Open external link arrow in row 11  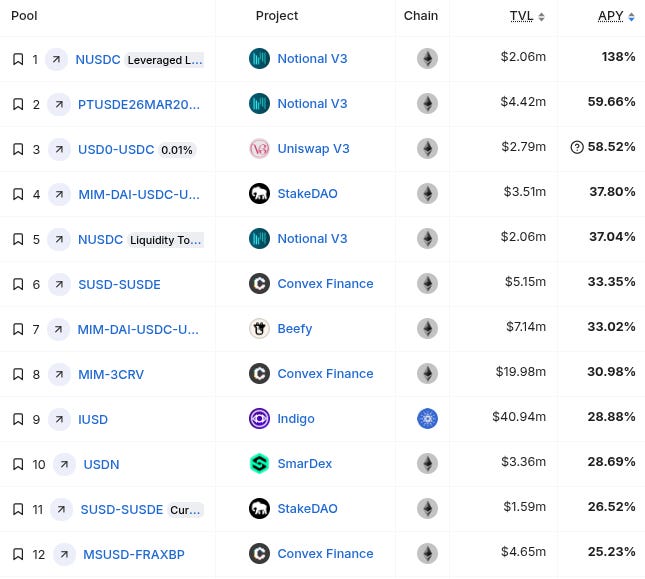62,510
